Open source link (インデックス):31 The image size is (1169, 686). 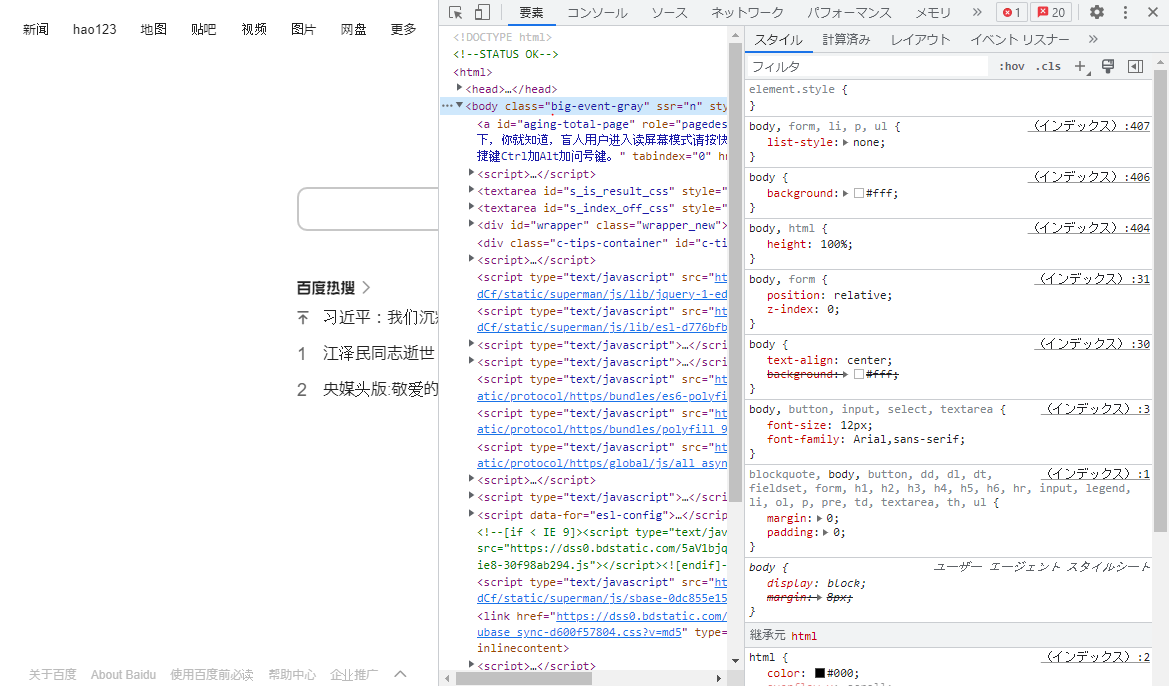click(1093, 279)
